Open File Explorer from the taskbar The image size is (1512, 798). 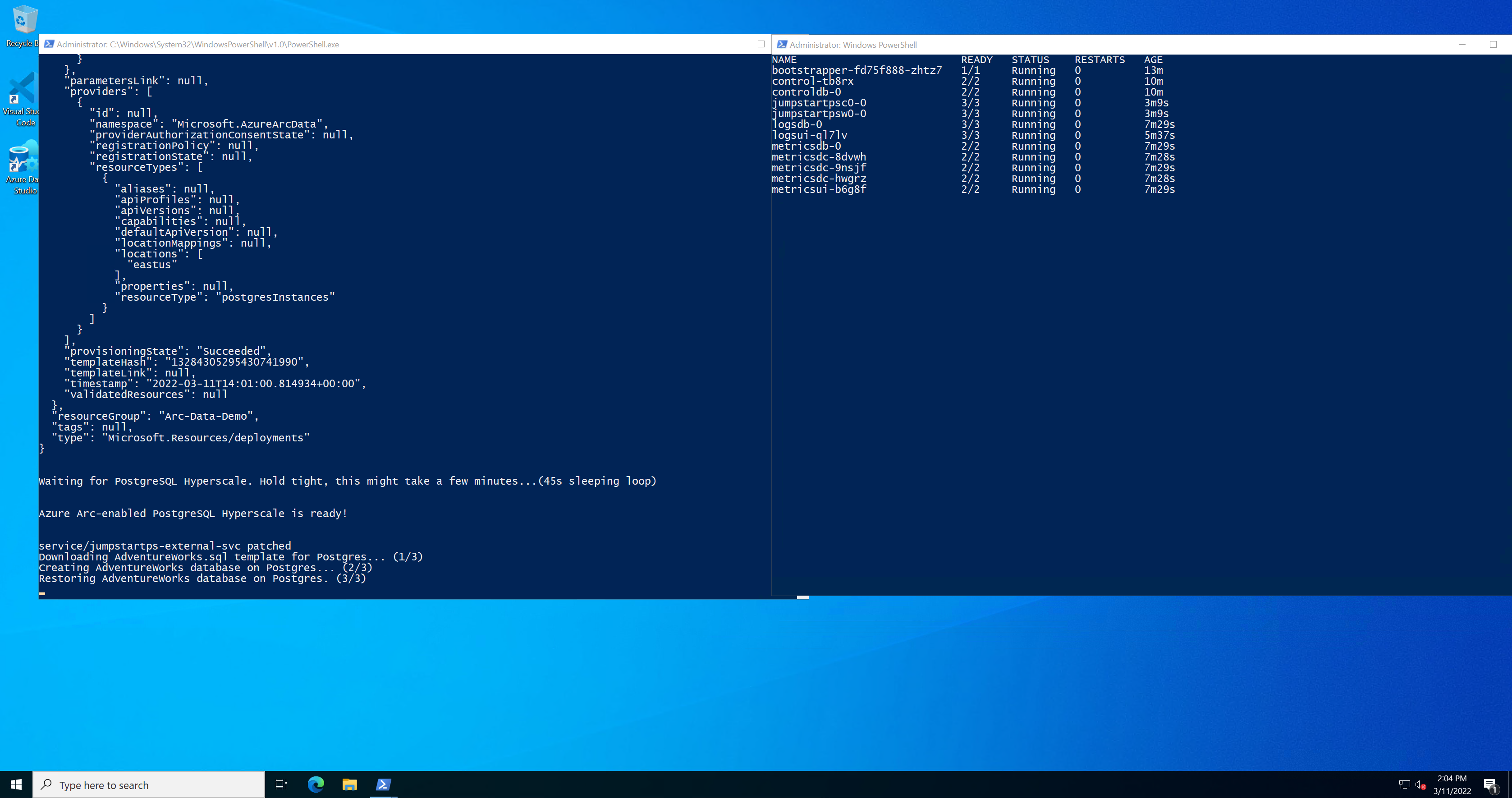pyautogui.click(x=350, y=784)
